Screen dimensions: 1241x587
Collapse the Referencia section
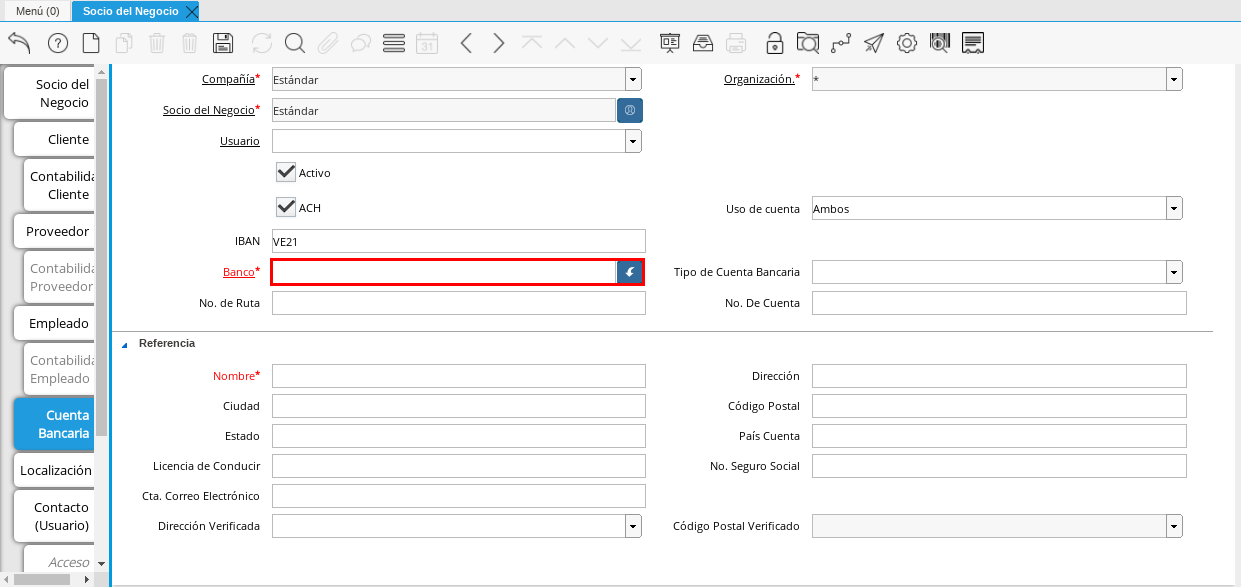pos(125,344)
